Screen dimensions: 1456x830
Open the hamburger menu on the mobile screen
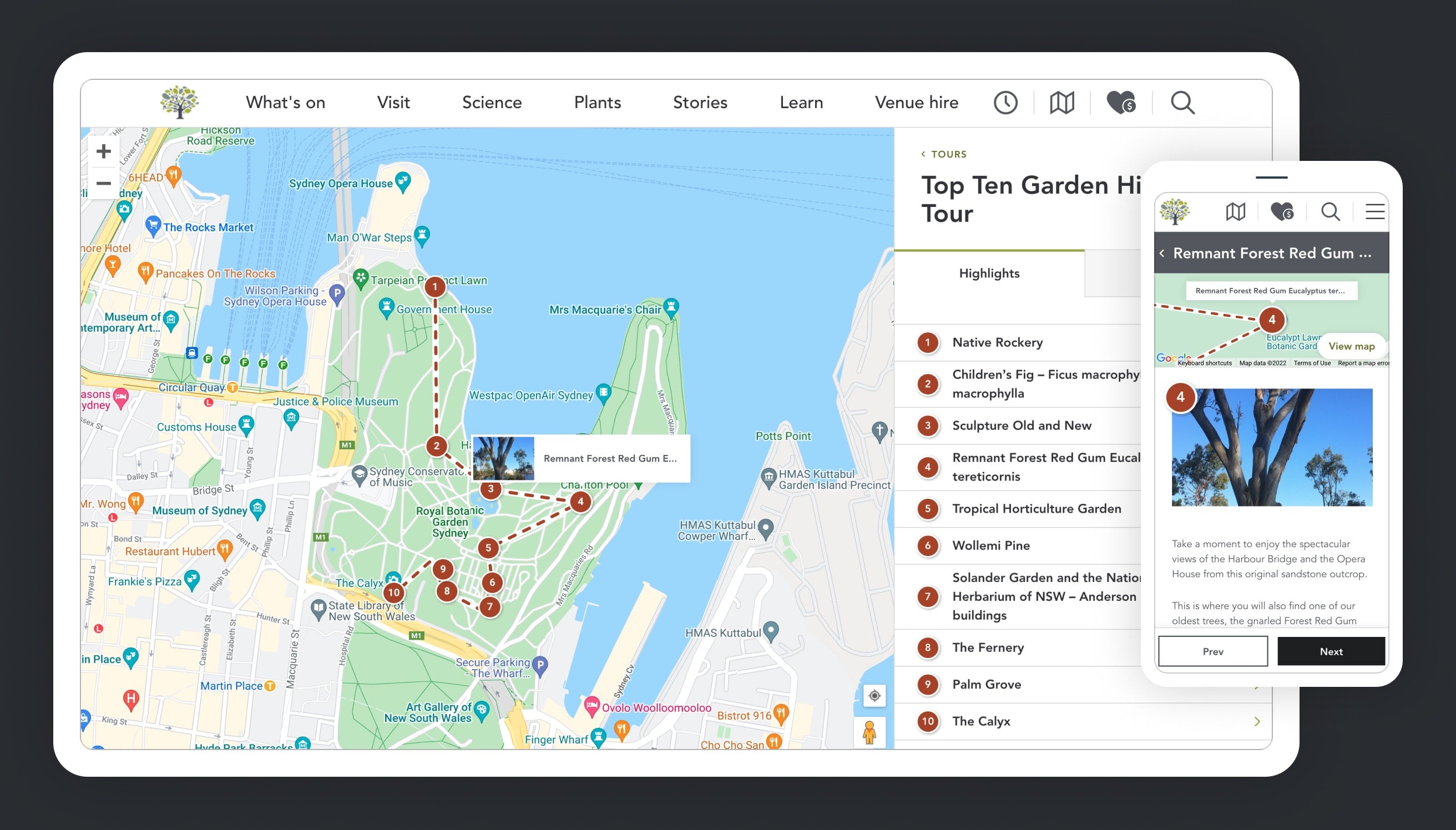1374,211
